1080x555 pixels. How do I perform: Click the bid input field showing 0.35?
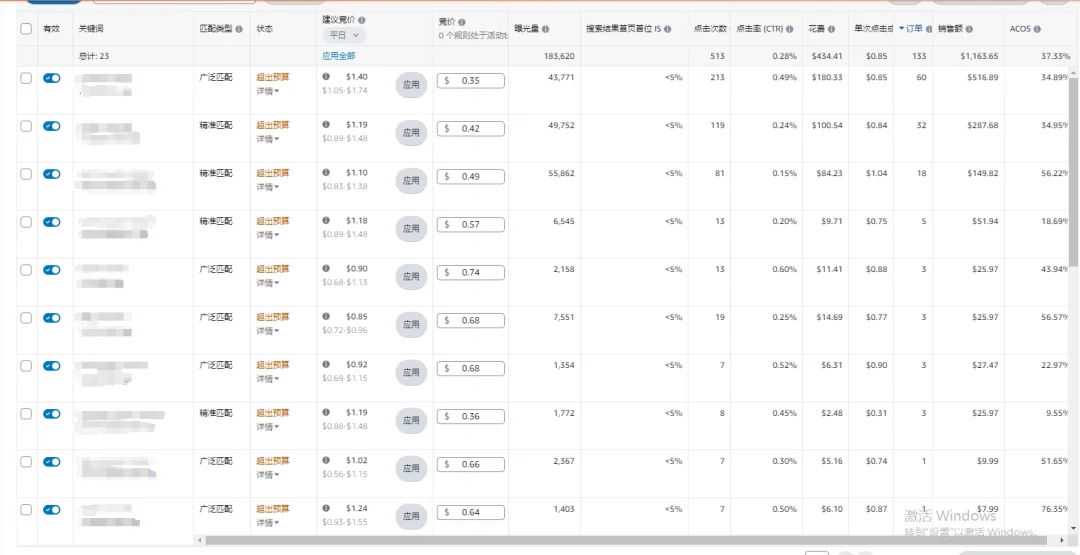pyautogui.click(x=470, y=81)
